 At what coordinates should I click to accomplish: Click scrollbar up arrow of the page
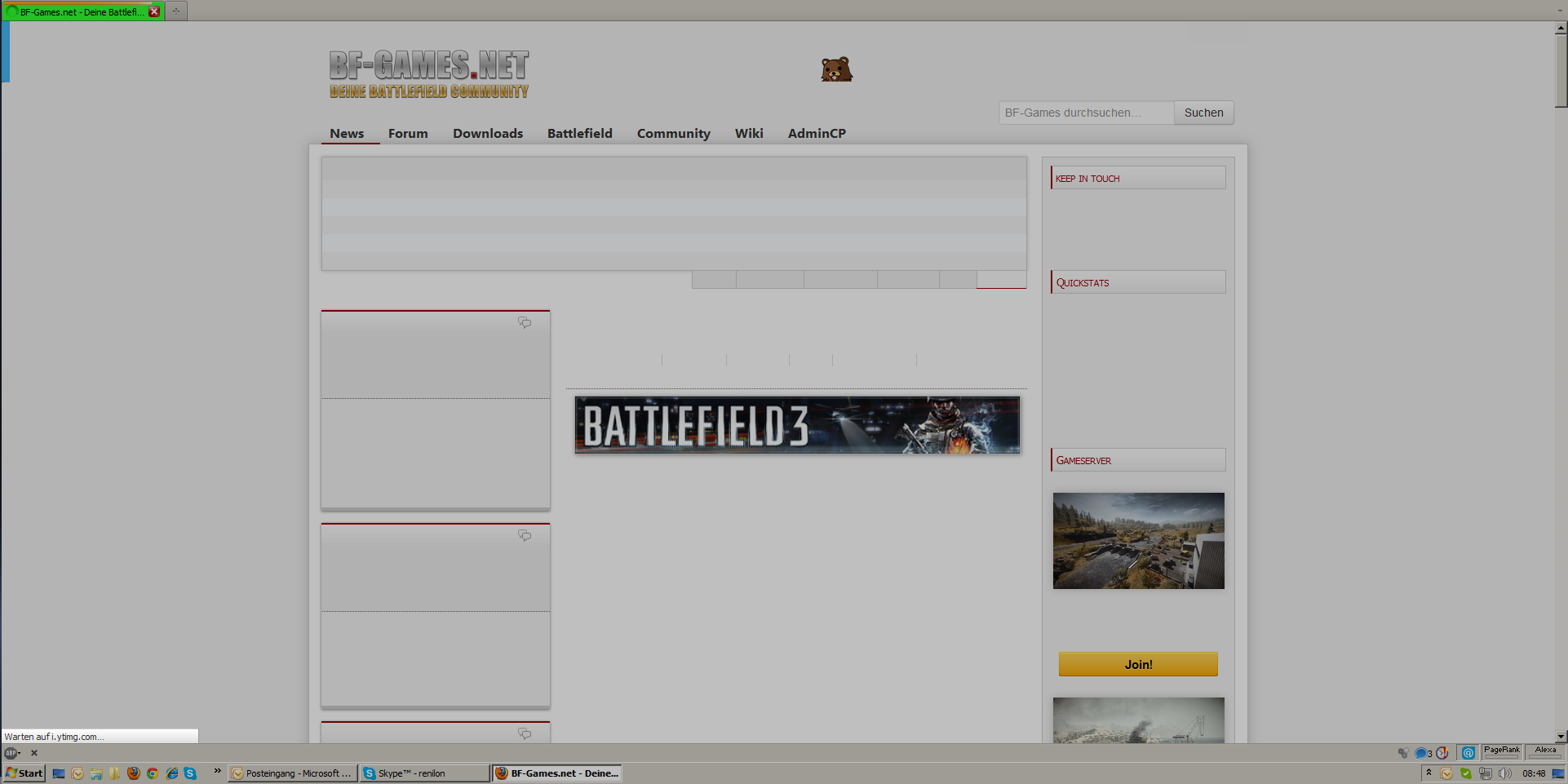click(1561, 28)
